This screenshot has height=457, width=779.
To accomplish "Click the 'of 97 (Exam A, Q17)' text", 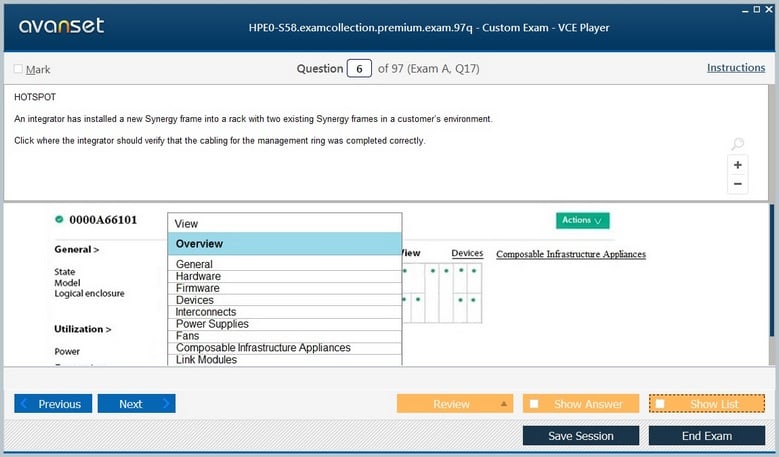I will [x=428, y=69].
